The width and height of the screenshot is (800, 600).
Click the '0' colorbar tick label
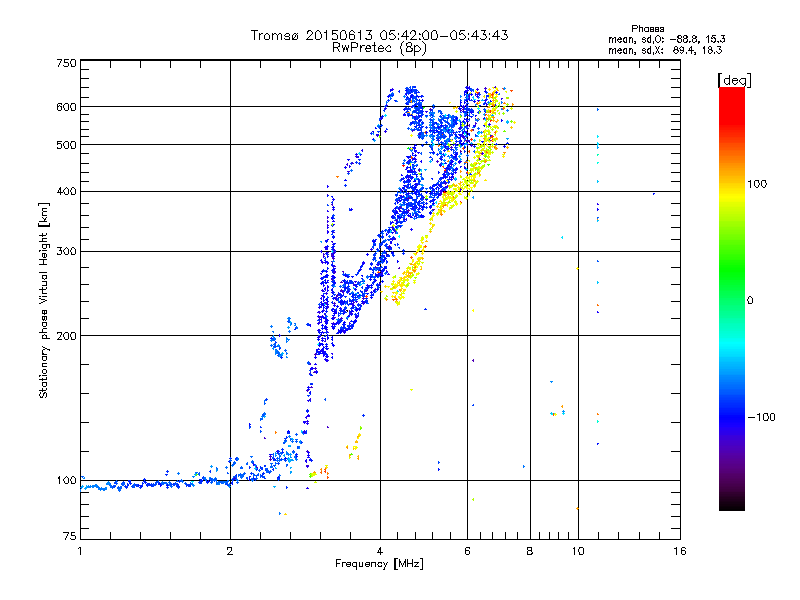tap(750, 301)
